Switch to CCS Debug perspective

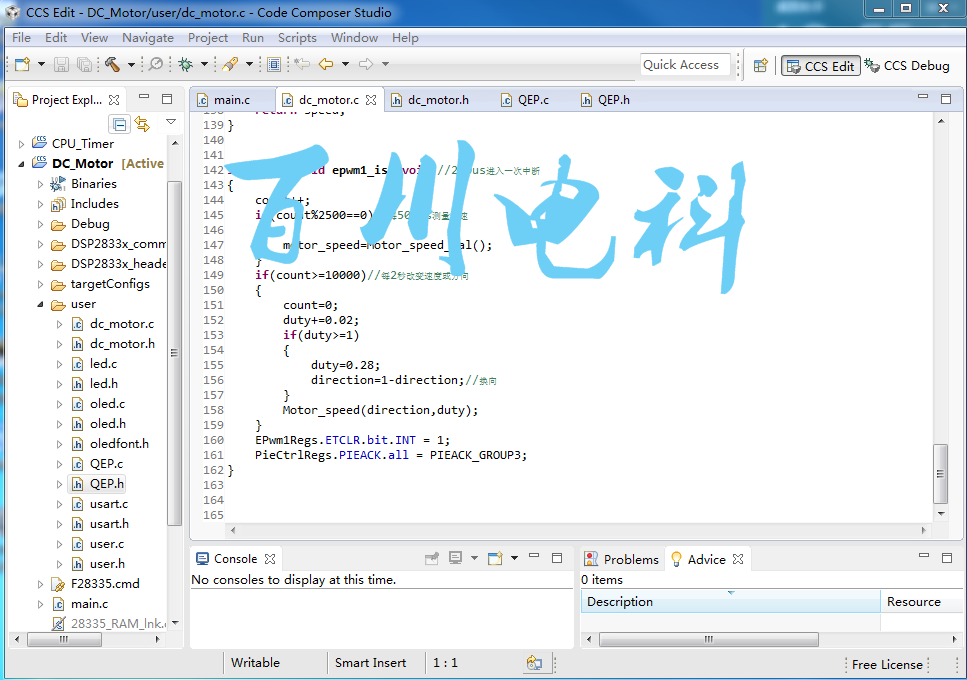tap(907, 65)
